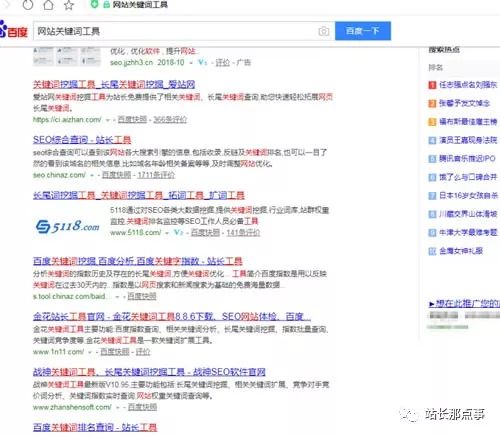Click the search box containing 网站关键词工具
The width and height of the screenshot is (500, 436).
(184, 31)
